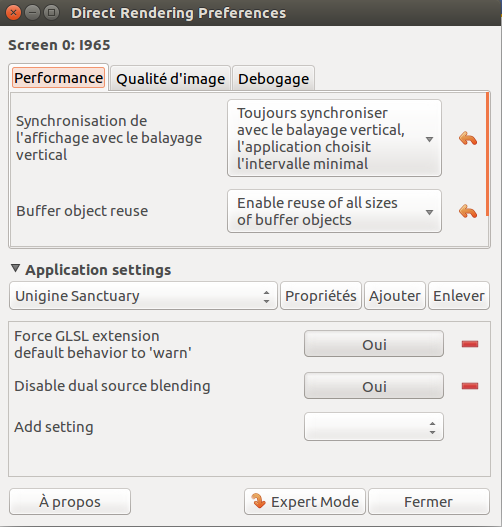Toggle Disable dual source blending Oui button
502x527 pixels.
374,386
